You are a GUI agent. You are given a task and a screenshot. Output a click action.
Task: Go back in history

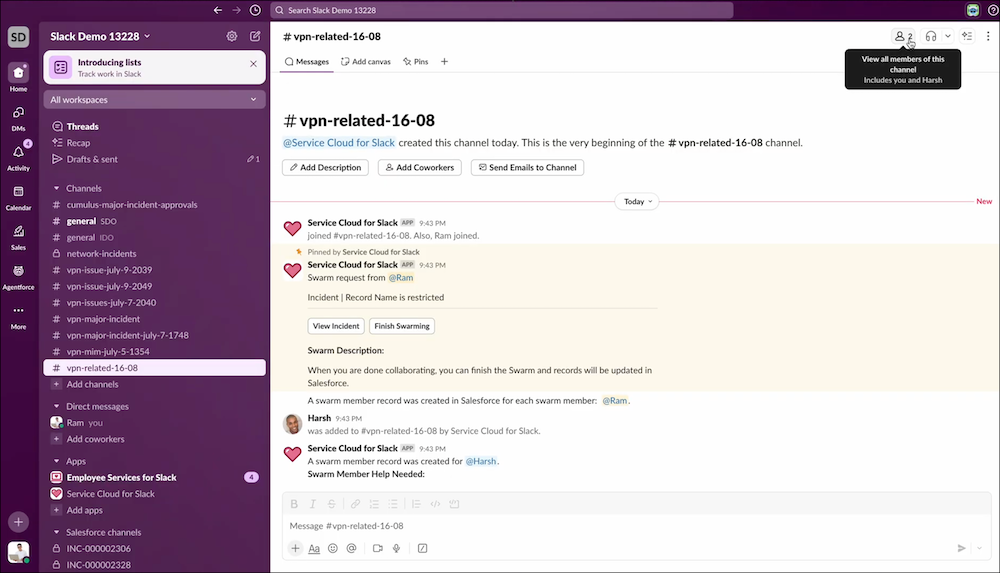tap(218, 10)
